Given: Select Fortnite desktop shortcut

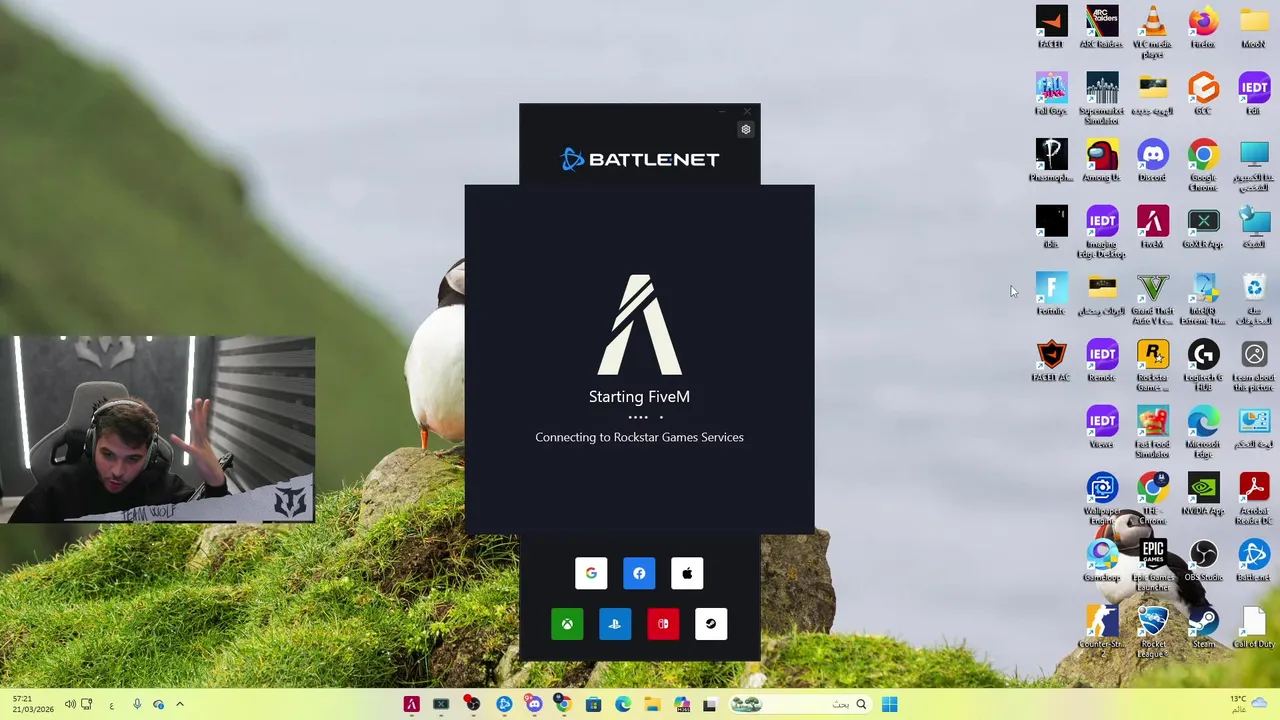Looking at the screenshot, I should 1051,295.
